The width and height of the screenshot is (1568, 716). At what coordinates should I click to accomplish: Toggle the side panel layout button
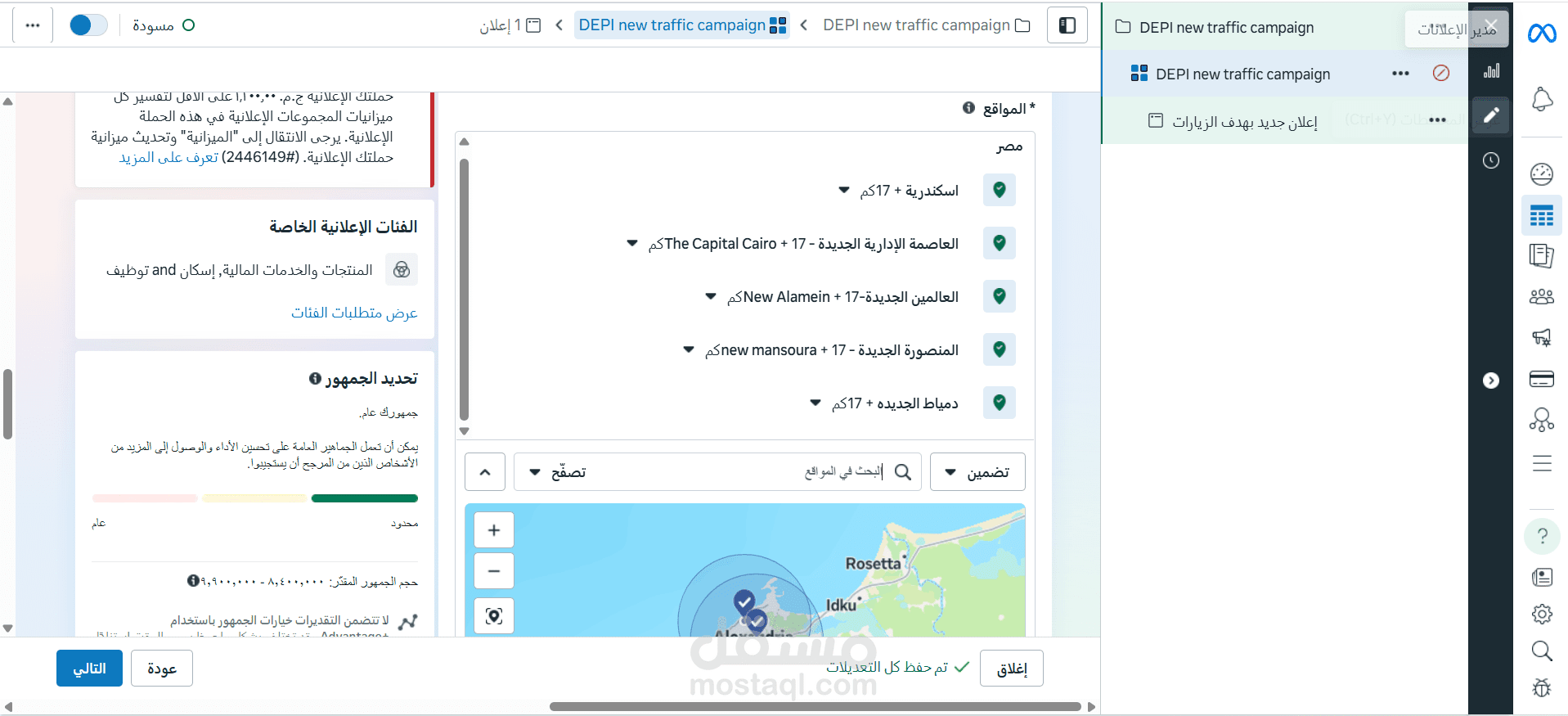(1067, 25)
